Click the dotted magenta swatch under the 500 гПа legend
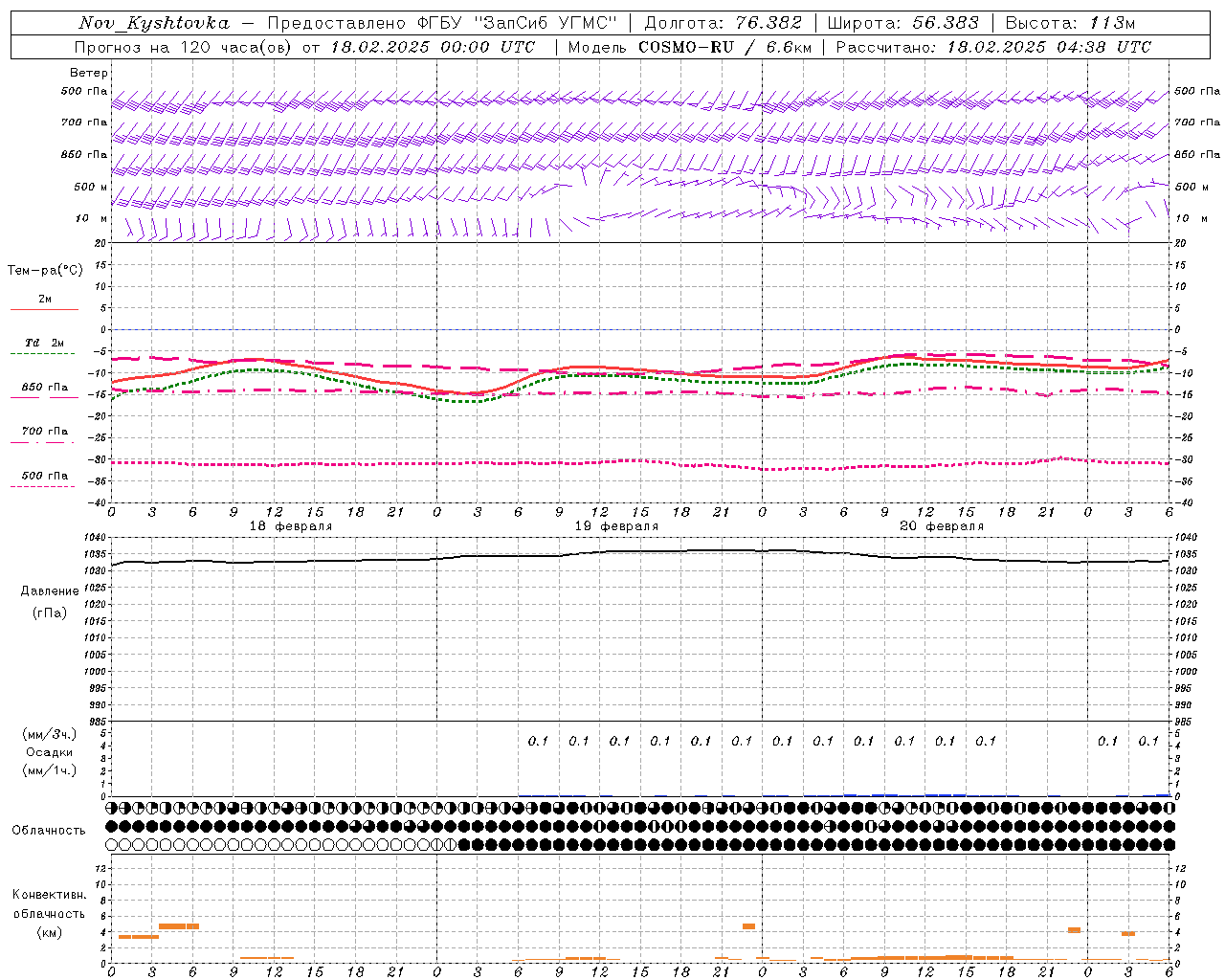Viewport: 1225px width, 980px height. pyautogui.click(x=43, y=486)
